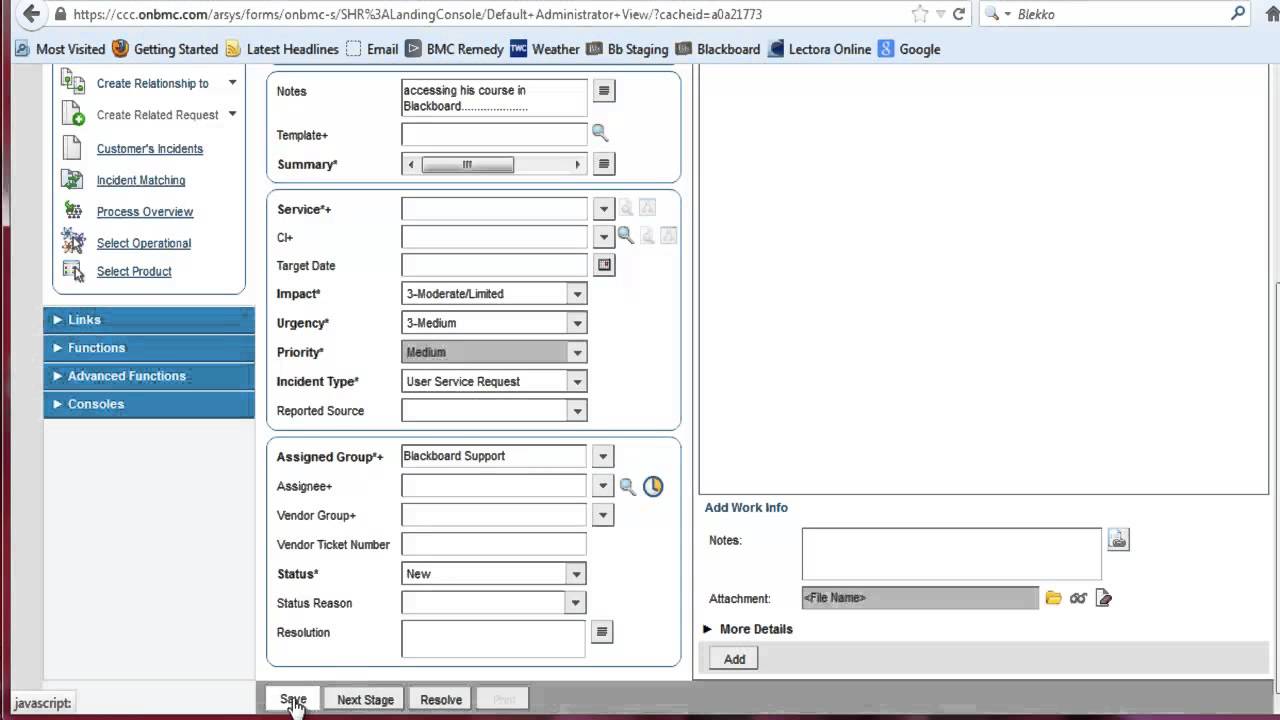1280x720 pixels.
Task: Click the Next Stage button
Action: pyautogui.click(x=365, y=699)
